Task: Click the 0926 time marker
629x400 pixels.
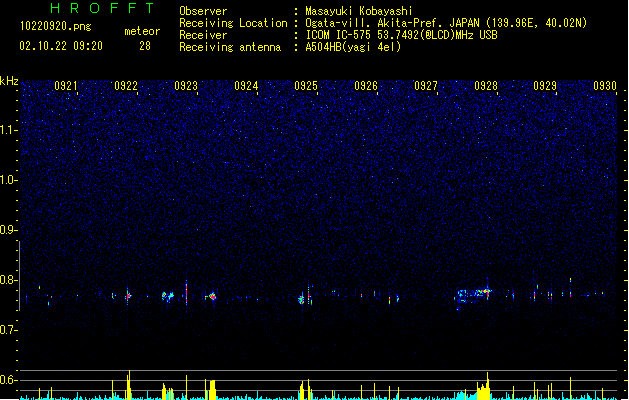Action: click(366, 86)
